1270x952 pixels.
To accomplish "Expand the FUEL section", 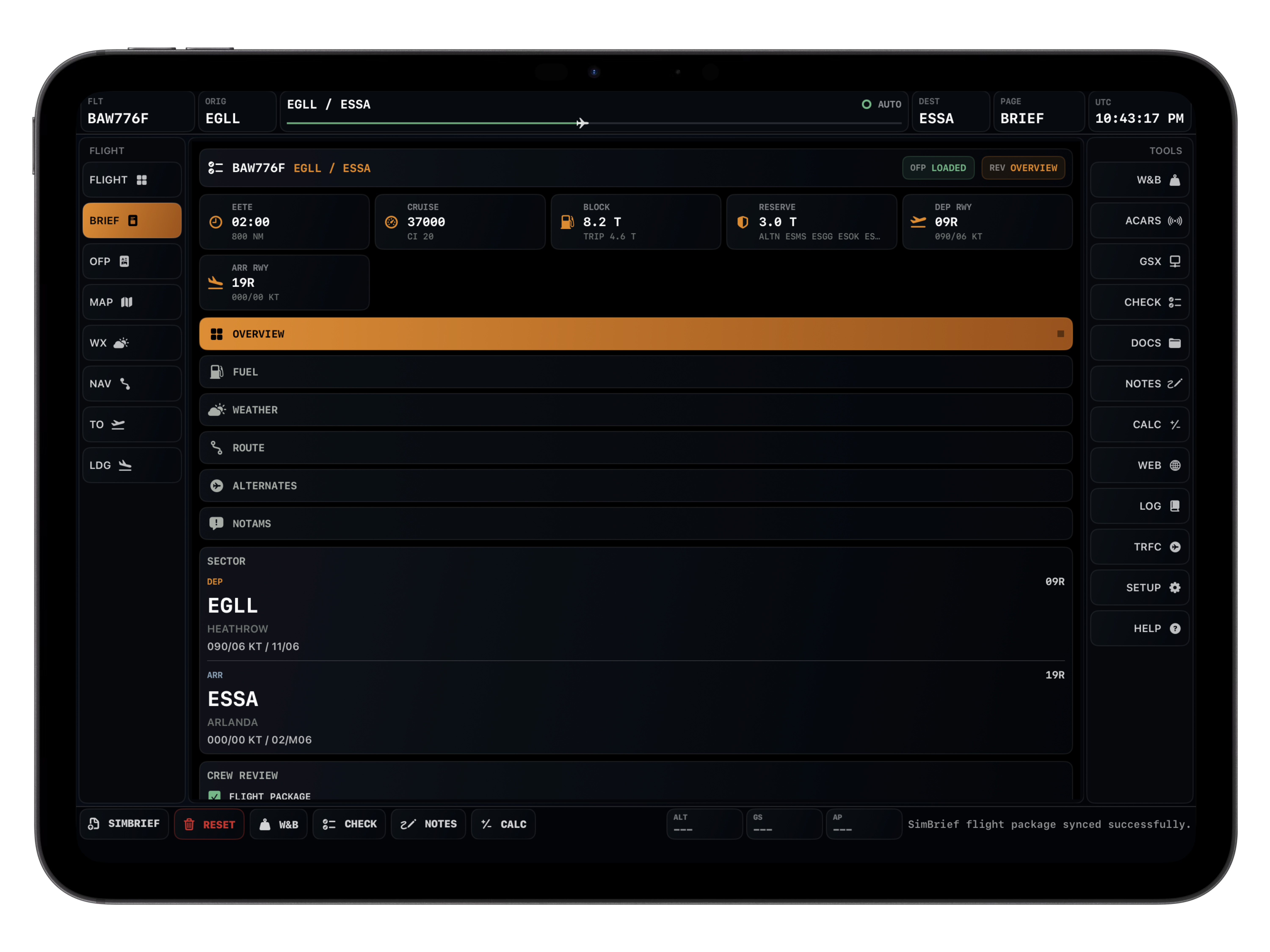I will (x=636, y=372).
